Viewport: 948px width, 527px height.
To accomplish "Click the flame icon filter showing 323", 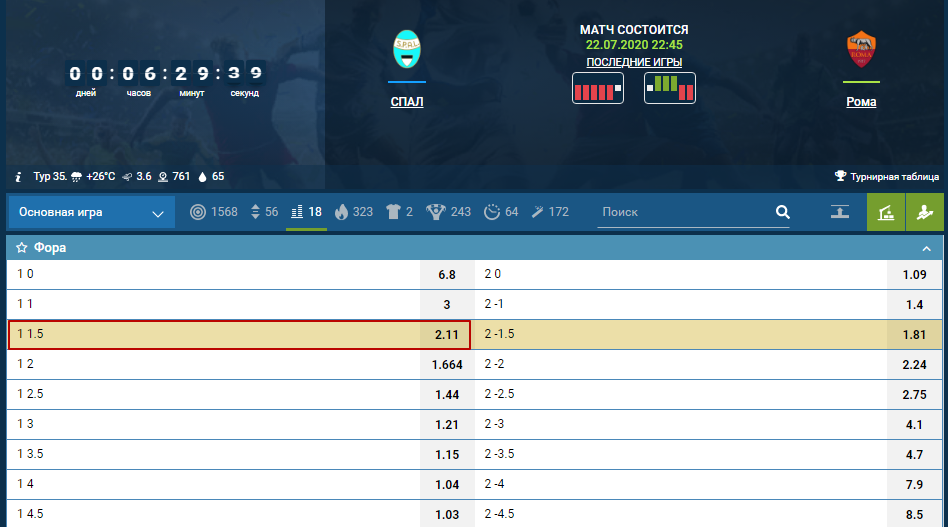I will [354, 212].
